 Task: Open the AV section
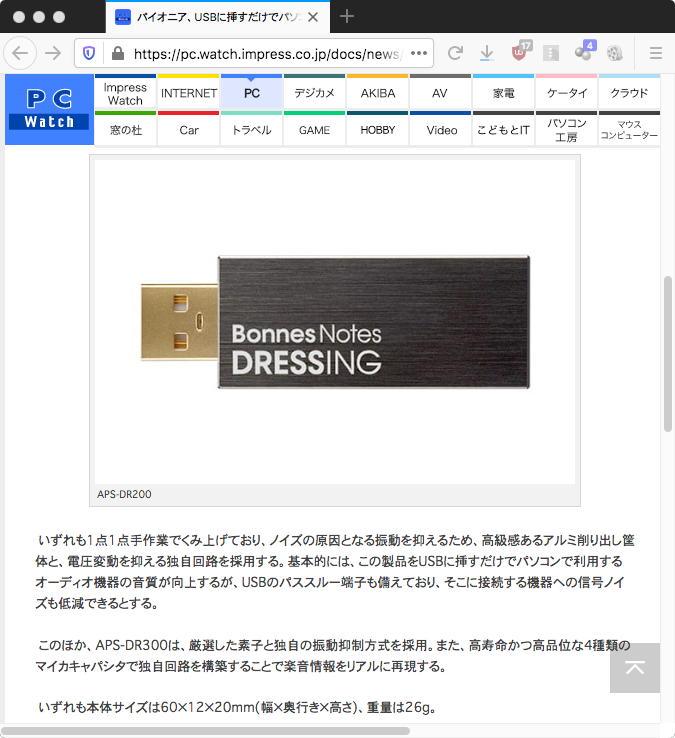(x=441, y=94)
